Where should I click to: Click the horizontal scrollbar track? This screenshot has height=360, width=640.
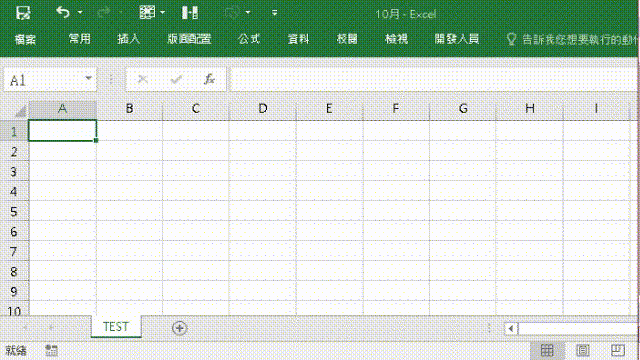click(x=578, y=329)
